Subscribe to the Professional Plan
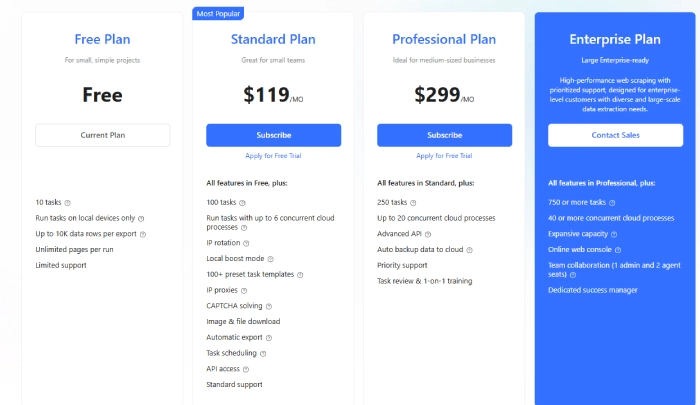 click(444, 135)
